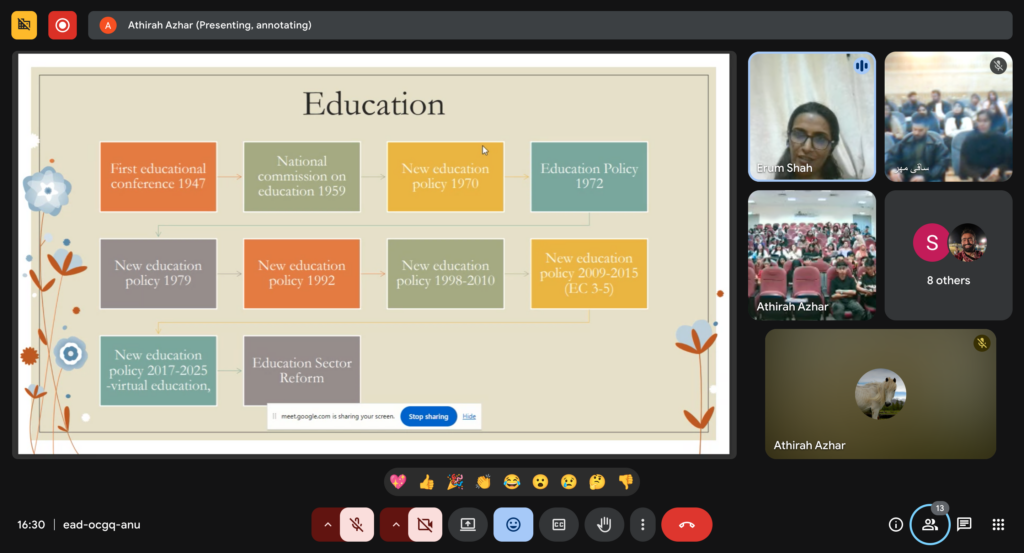Expand audio settings arrow beside microphone

point(327,524)
